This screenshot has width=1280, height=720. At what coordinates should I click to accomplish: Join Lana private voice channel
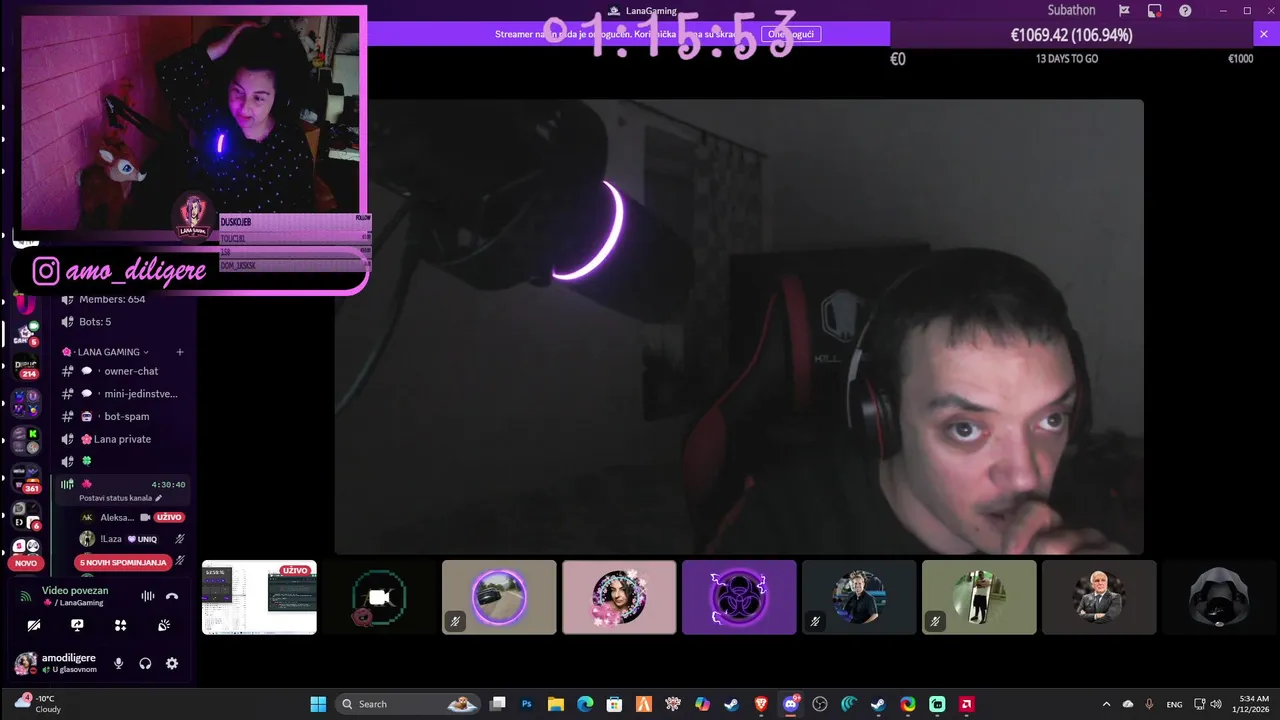click(122, 439)
